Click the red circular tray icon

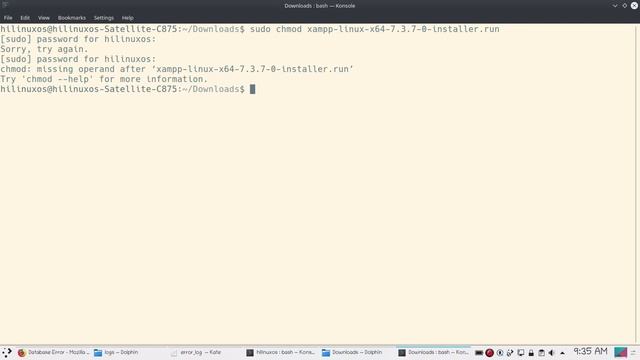click(489, 353)
